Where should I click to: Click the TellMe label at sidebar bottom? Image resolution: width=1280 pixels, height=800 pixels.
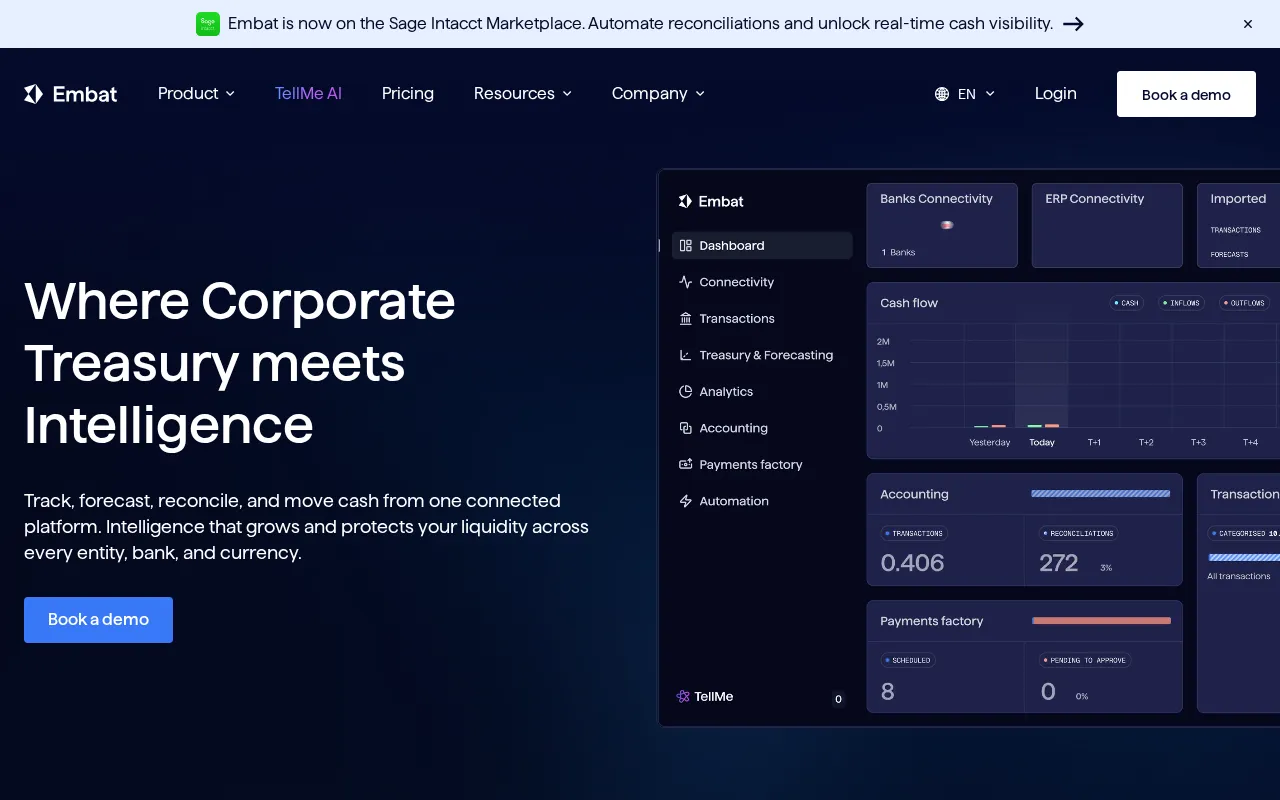714,697
